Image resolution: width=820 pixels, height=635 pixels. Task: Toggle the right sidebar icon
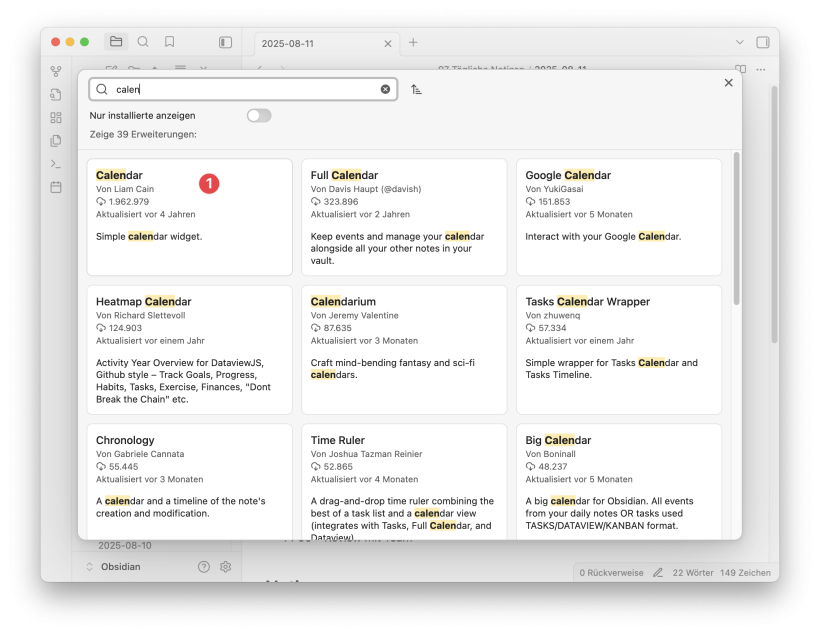point(763,42)
